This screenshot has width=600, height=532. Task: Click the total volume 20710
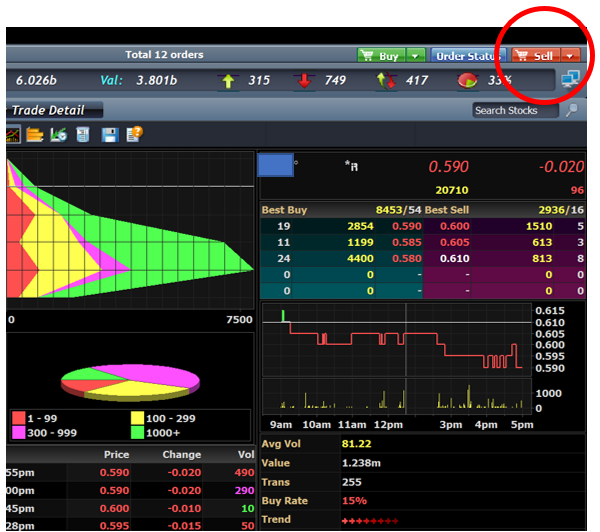[x=452, y=190]
